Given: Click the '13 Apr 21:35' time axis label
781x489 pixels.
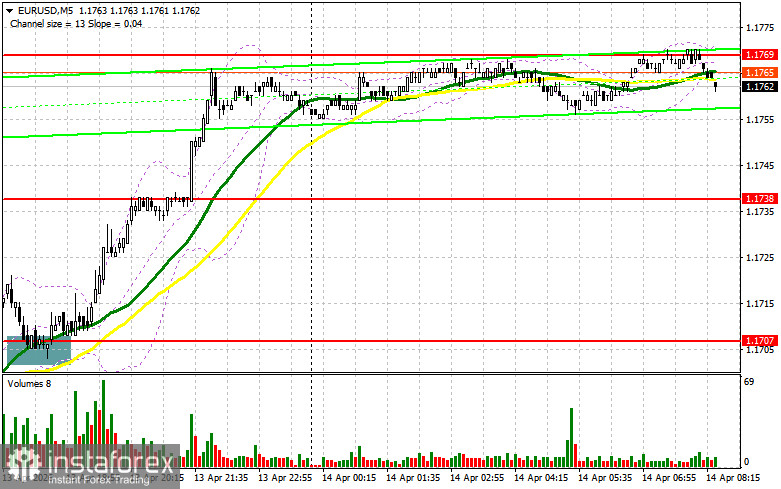Looking at the screenshot, I should (x=221, y=478).
